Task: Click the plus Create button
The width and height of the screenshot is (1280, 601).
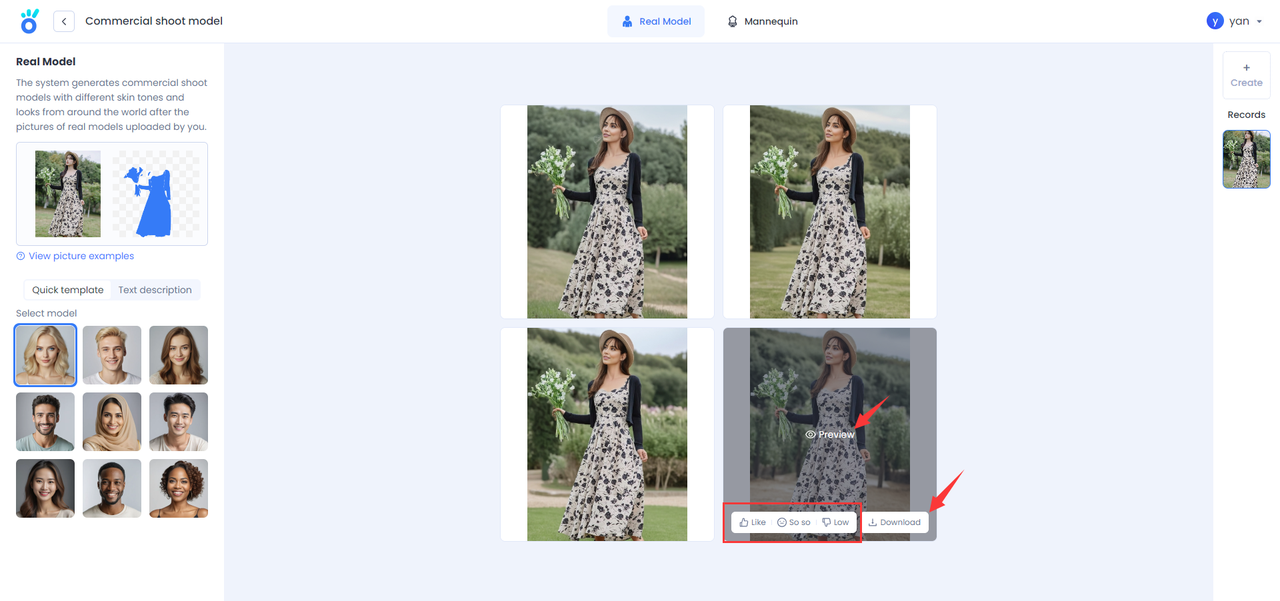Action: tap(1246, 75)
